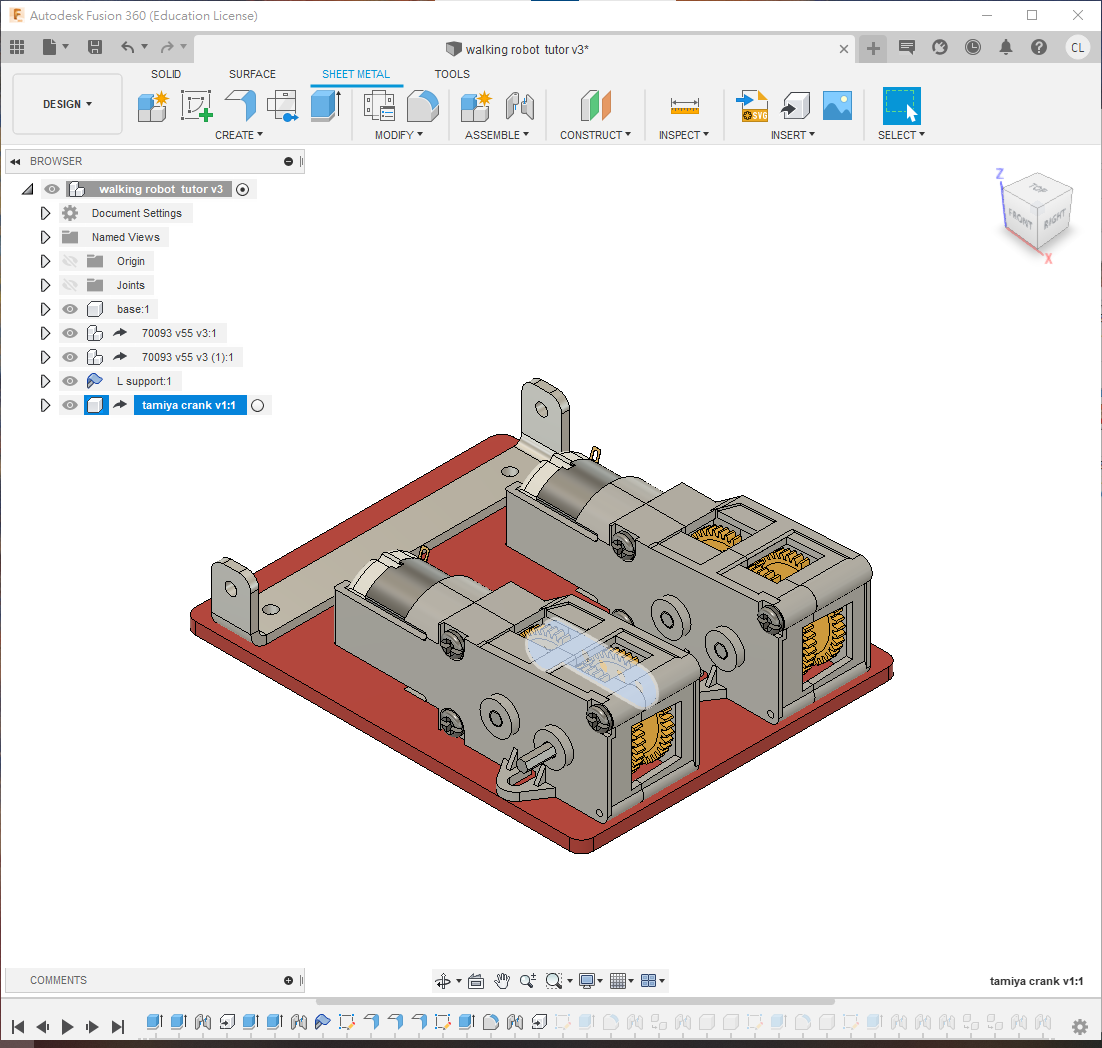Click the Measure tool in Inspect
Image resolution: width=1102 pixels, height=1048 pixels.
coord(684,105)
